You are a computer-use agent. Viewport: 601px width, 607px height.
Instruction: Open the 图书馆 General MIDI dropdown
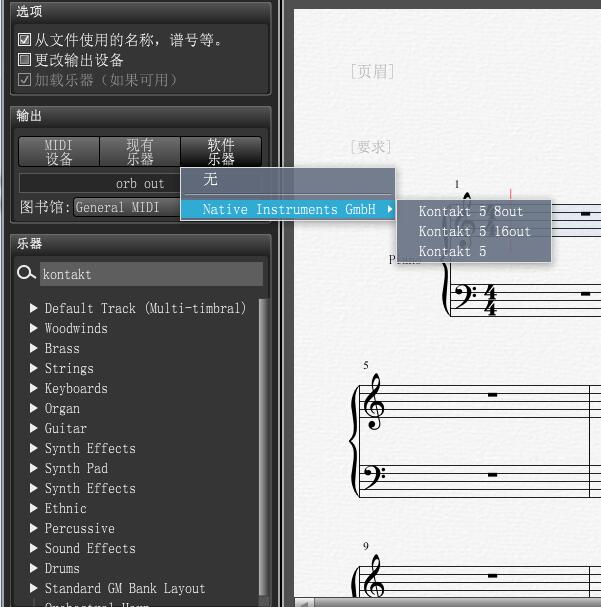point(125,207)
